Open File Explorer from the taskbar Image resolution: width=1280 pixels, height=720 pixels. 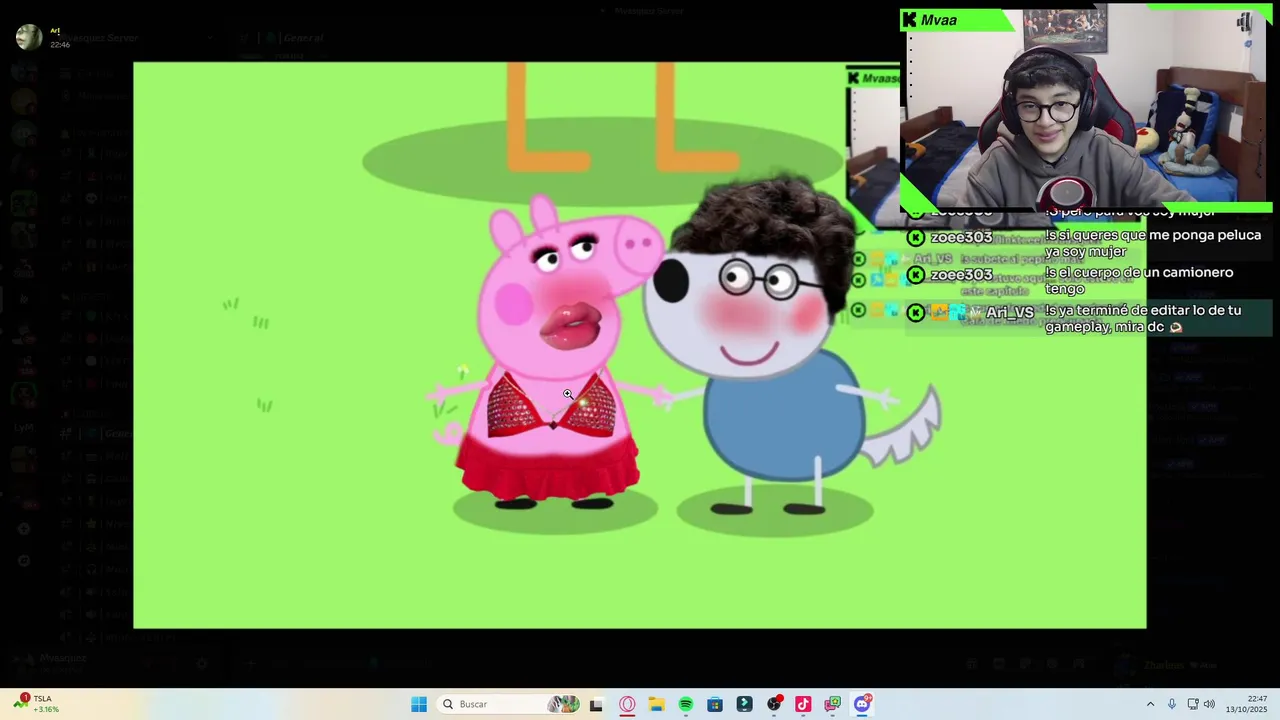click(656, 704)
